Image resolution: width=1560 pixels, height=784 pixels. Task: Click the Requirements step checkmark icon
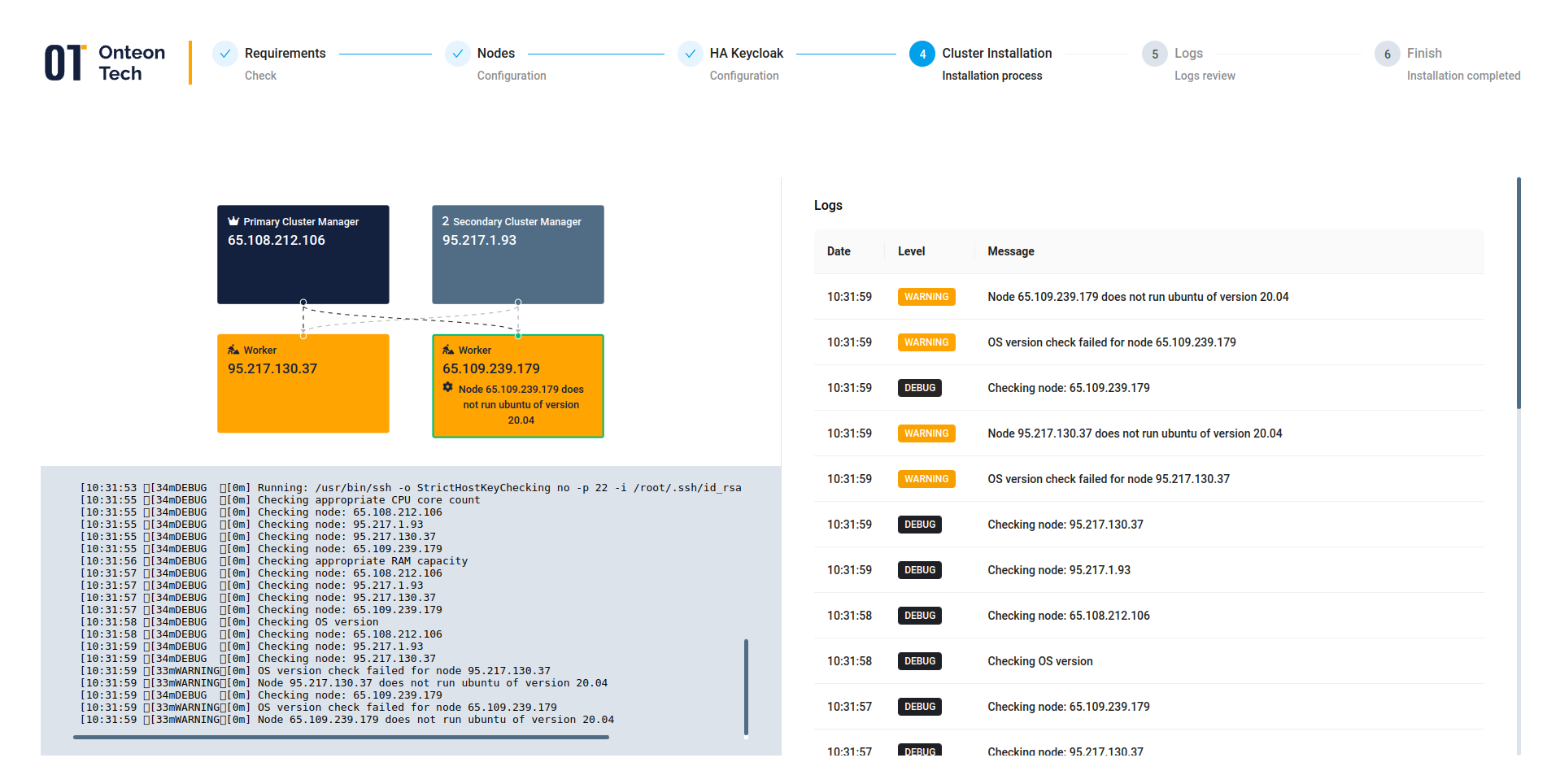[225, 54]
